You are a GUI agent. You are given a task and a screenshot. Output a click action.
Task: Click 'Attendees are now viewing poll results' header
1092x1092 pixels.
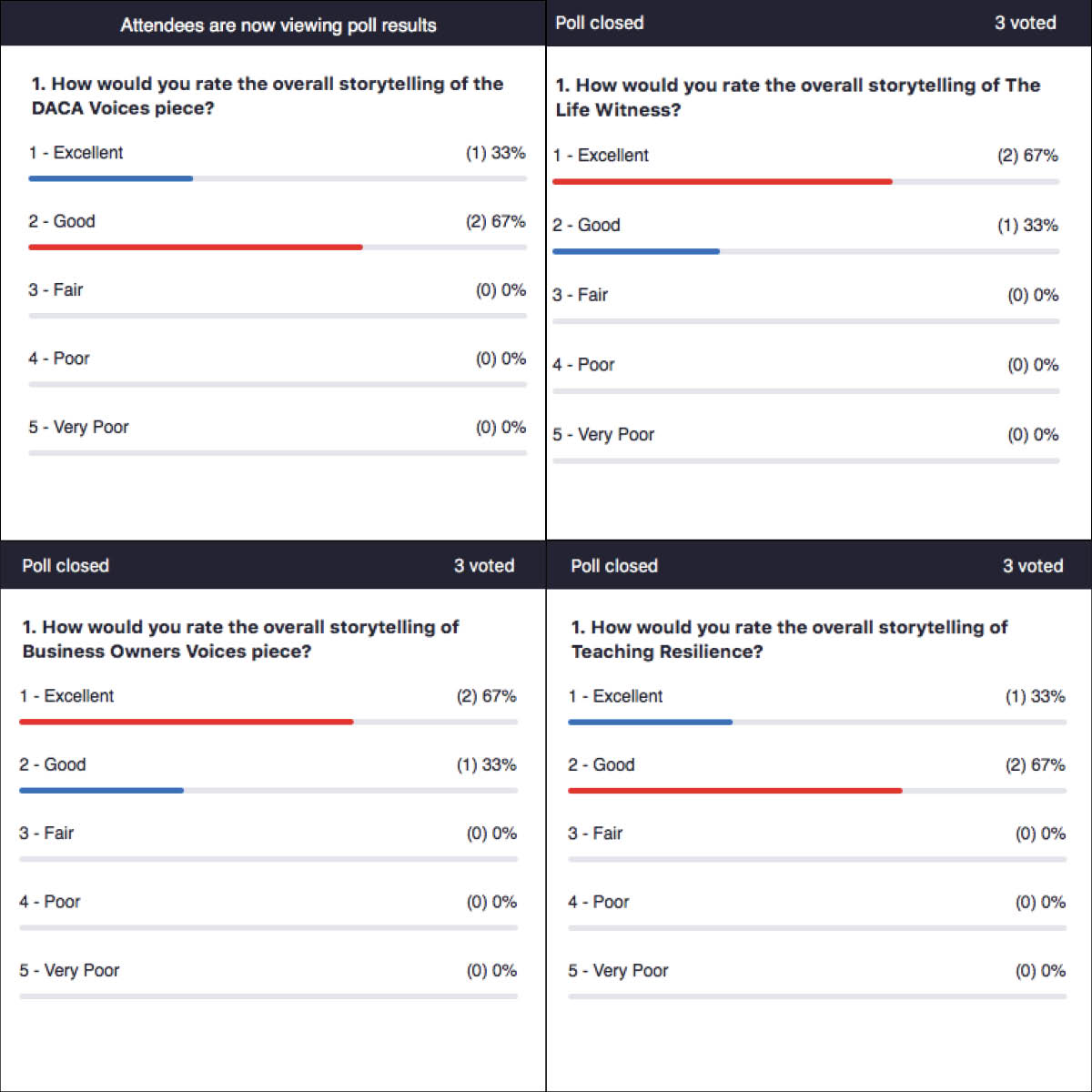click(278, 25)
